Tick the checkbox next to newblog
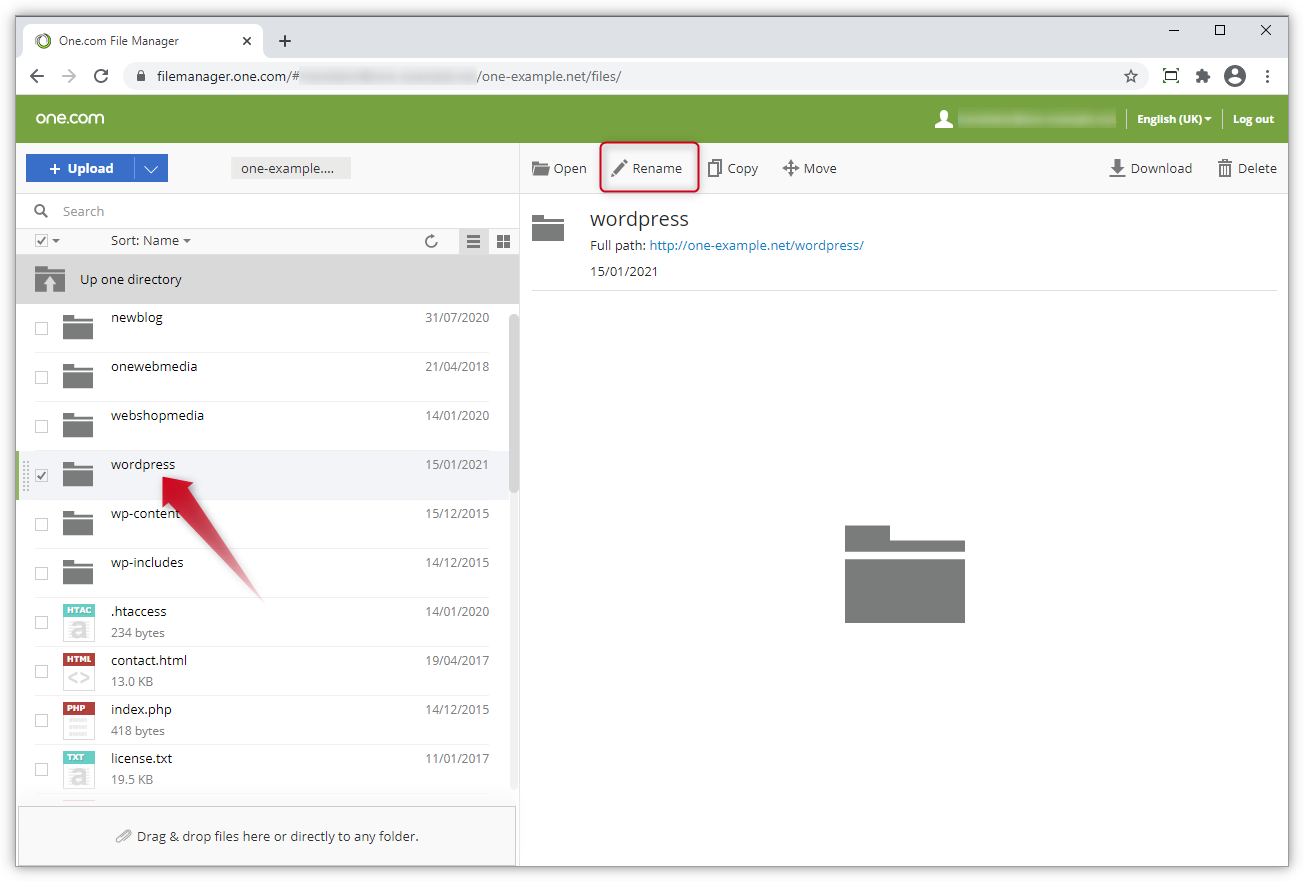This screenshot has height=882, width=1304. (x=41, y=327)
